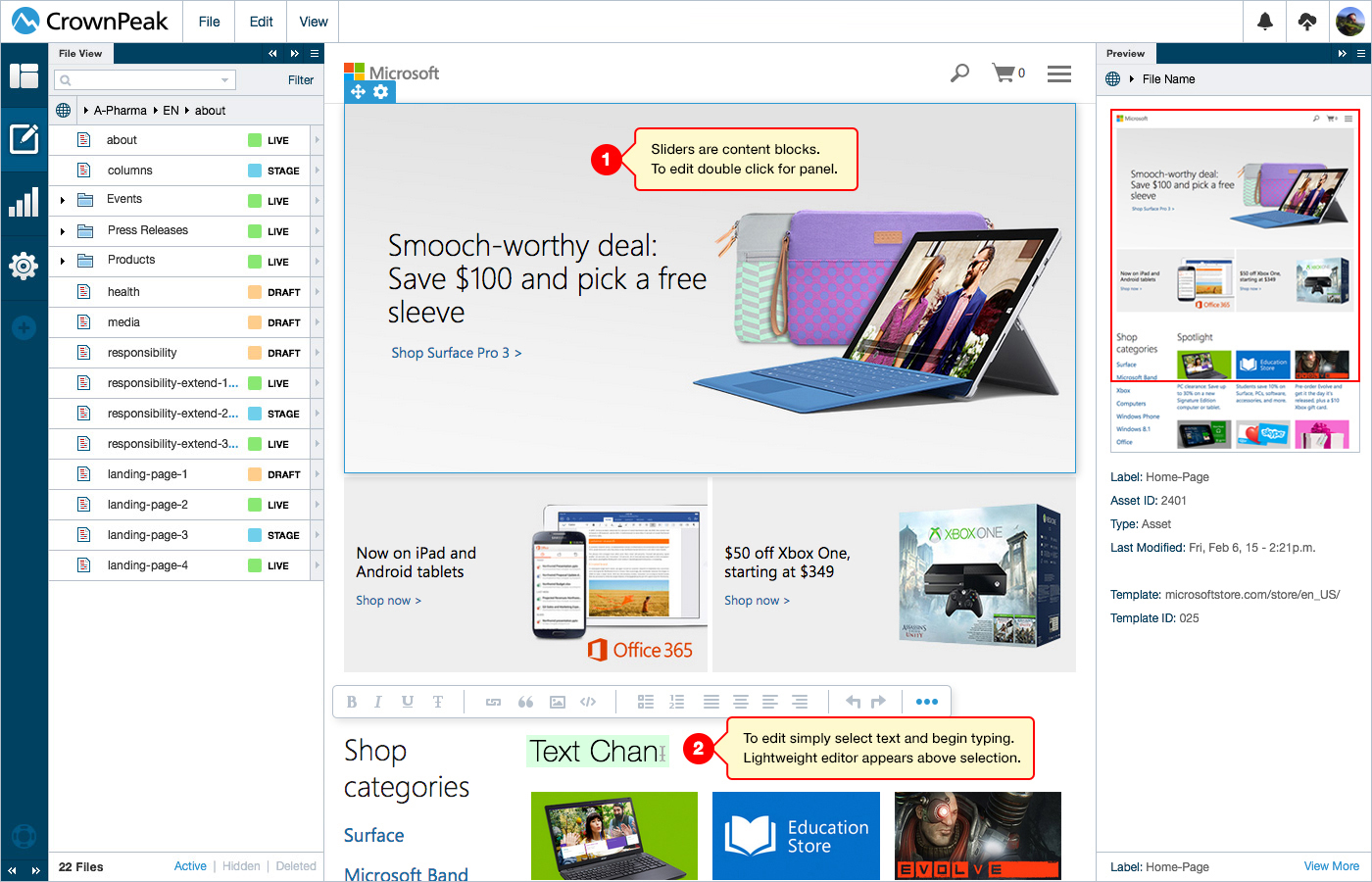
Task: Collapse the Preview panel with double arrows
Action: [x=1343, y=54]
